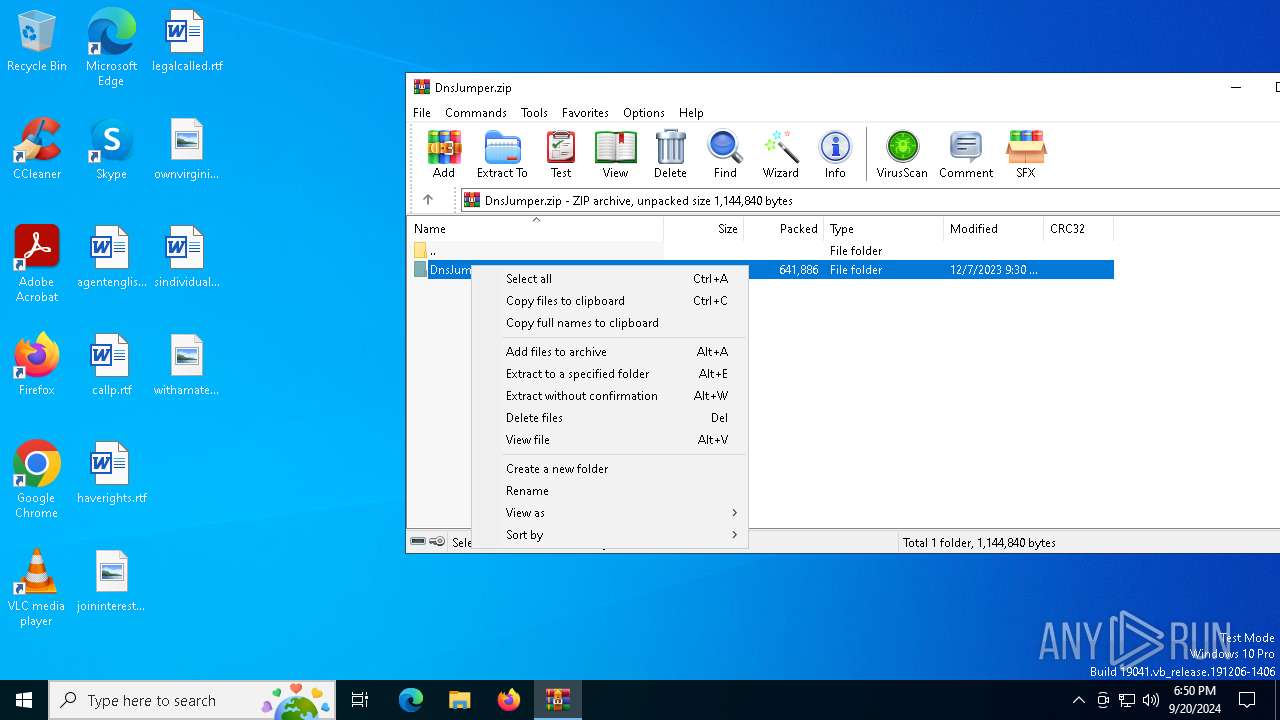Select the Google Chrome desktop icon
The image size is (1280, 720).
pyautogui.click(x=37, y=480)
